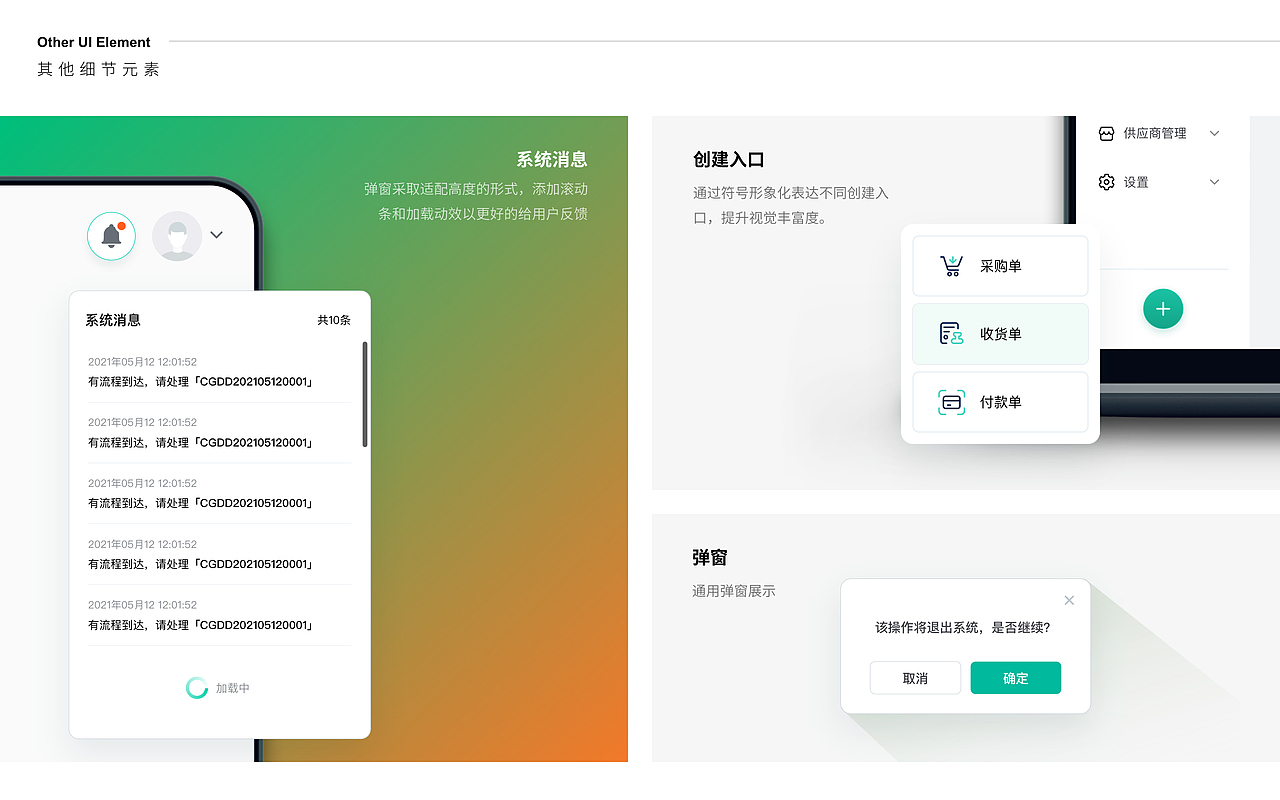This screenshot has width=1280, height=800.
Task: Click the system message scrollbar thumb
Action: pos(365,394)
